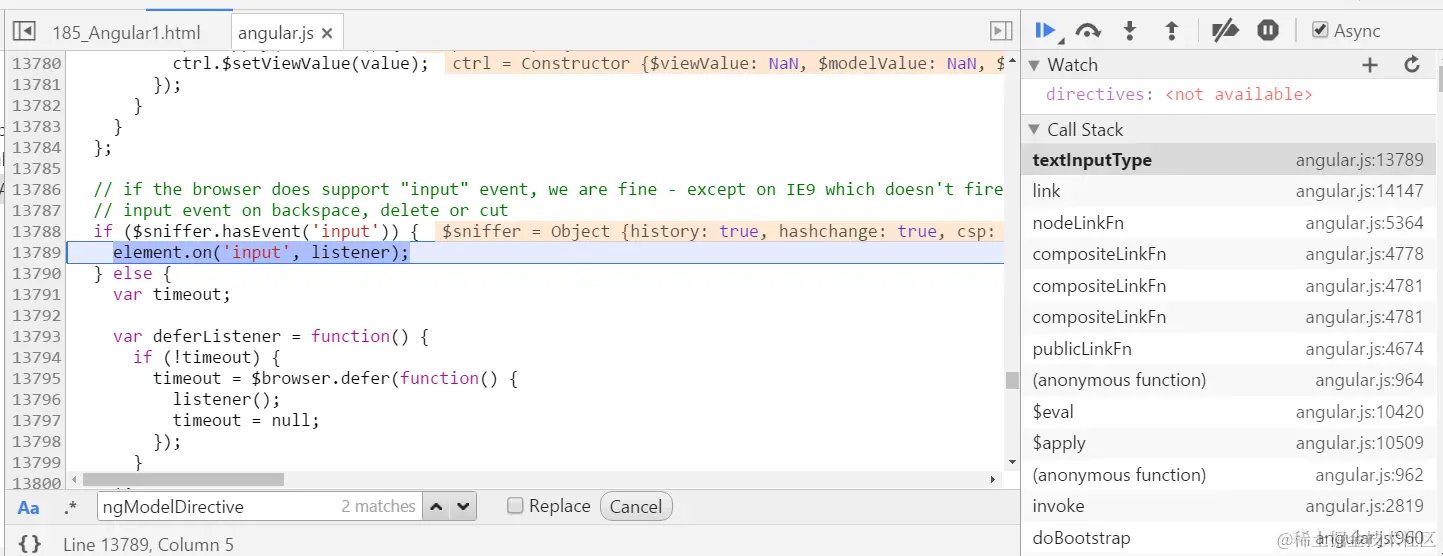Image resolution: width=1443 pixels, height=556 pixels.
Task: Go to previous search match
Action: (436, 507)
